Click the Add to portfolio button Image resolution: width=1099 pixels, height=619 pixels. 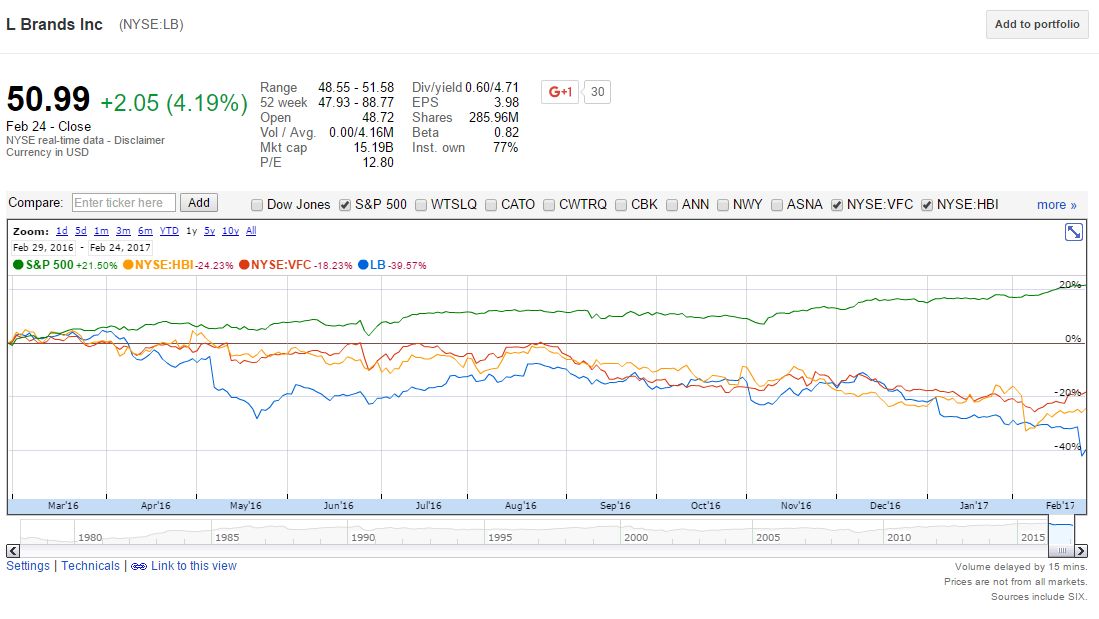point(1037,25)
